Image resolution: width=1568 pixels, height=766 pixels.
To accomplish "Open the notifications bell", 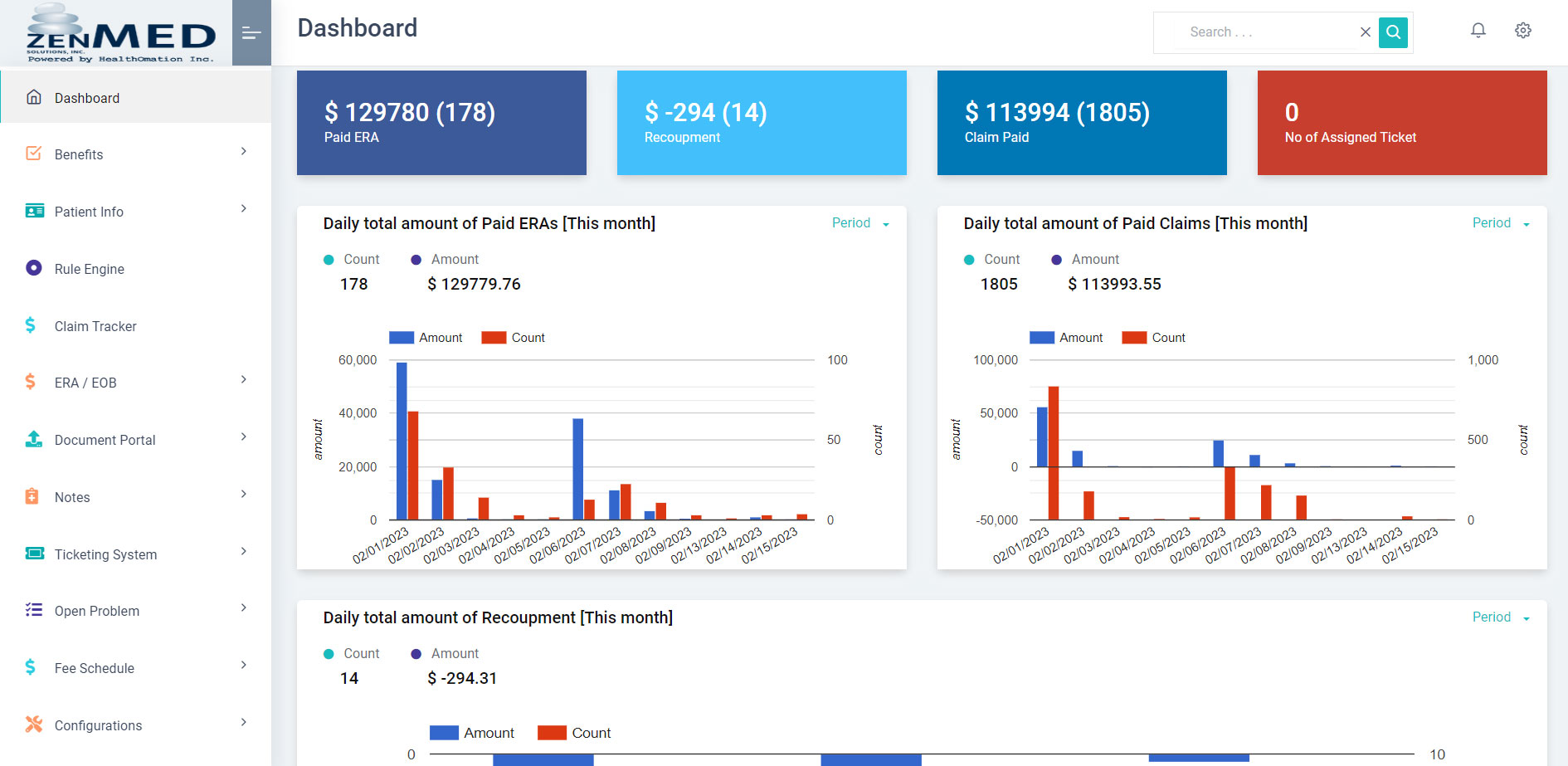I will (x=1478, y=31).
